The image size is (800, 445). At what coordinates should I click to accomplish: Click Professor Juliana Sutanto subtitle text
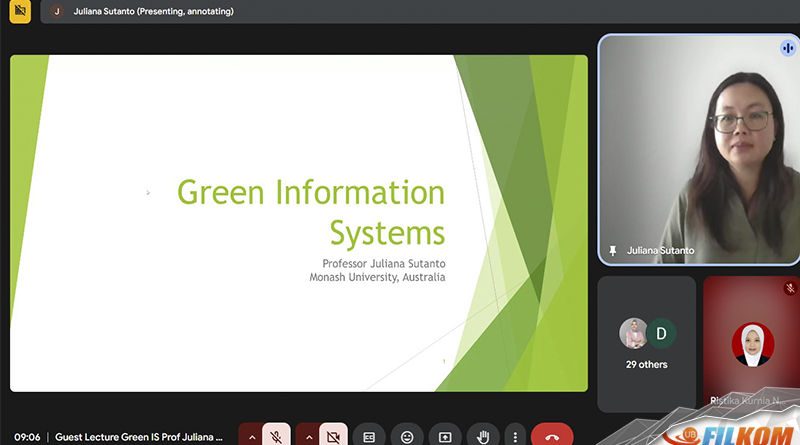[384, 264]
